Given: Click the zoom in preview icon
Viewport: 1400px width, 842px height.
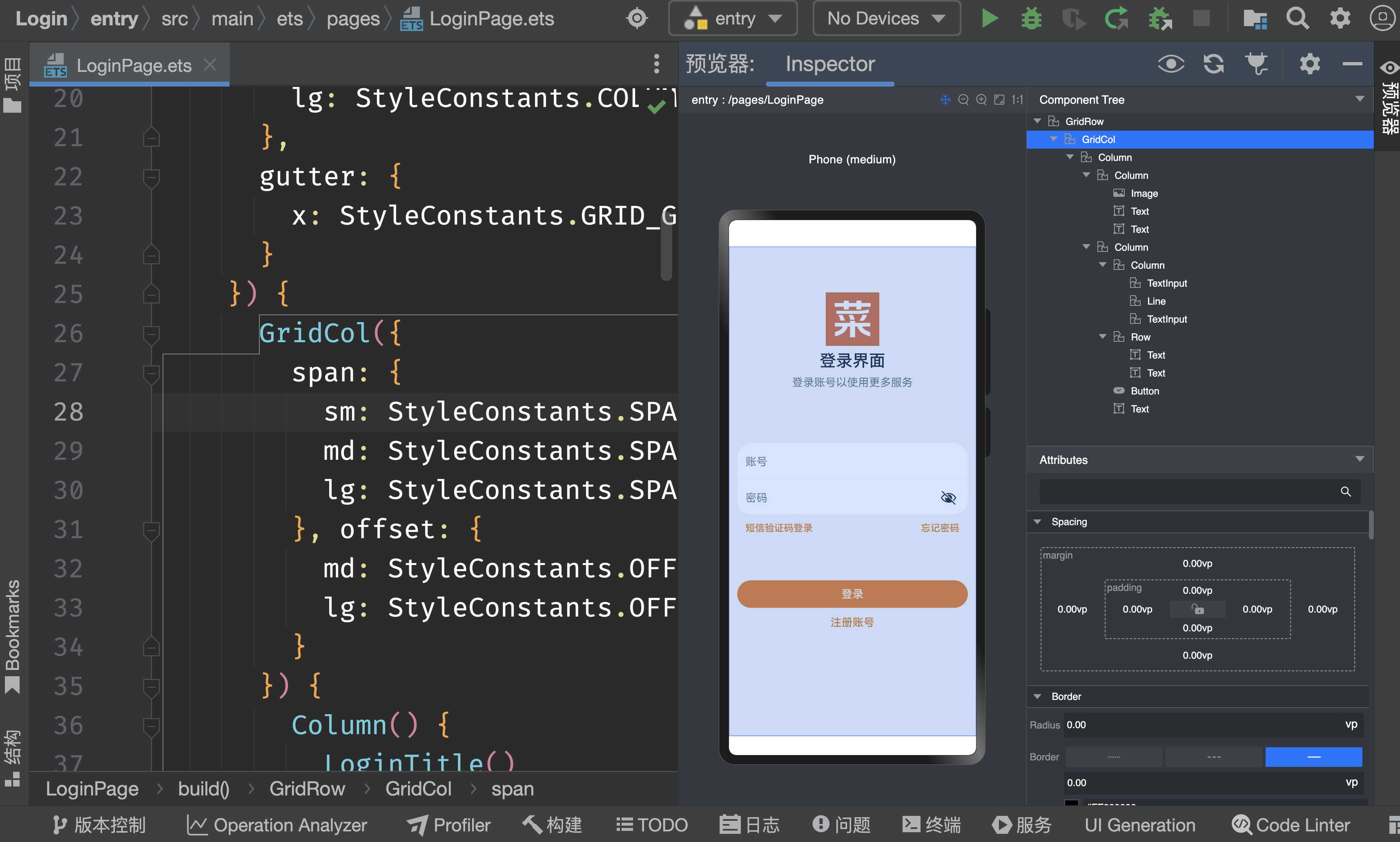Looking at the screenshot, I should [x=981, y=100].
